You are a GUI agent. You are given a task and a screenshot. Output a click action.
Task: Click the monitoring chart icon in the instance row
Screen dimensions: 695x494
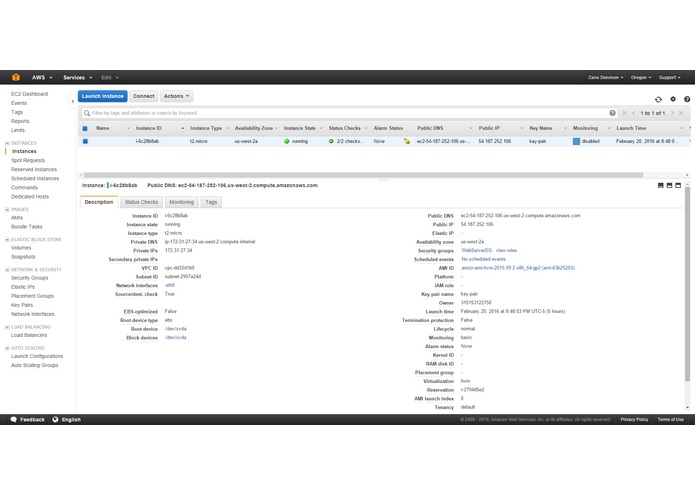pos(576,141)
